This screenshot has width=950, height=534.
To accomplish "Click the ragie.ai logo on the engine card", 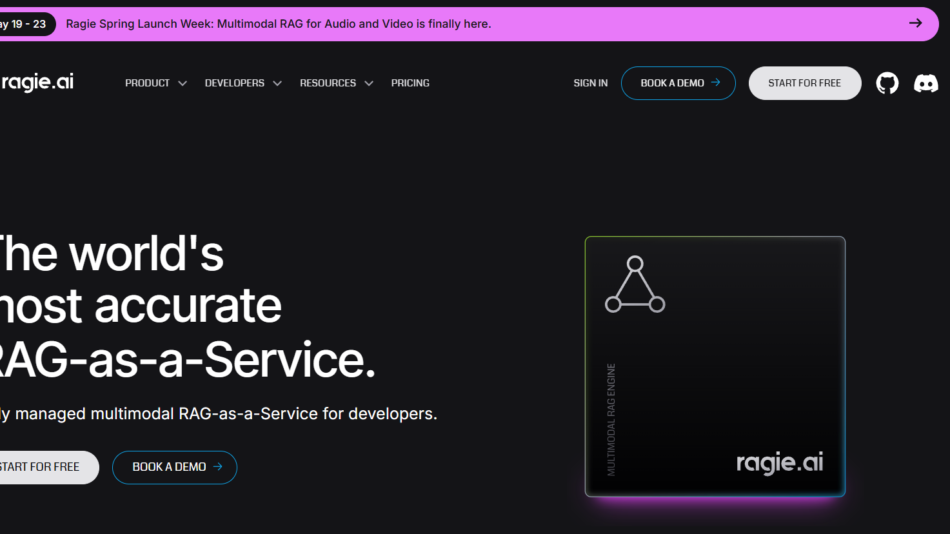I will tap(779, 462).
